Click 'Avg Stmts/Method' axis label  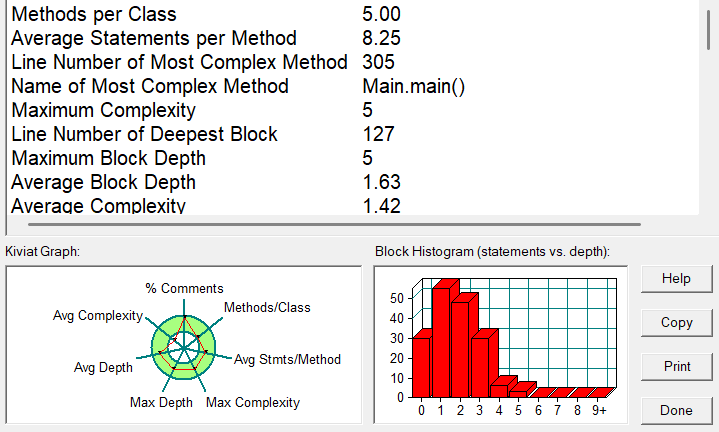(x=288, y=360)
